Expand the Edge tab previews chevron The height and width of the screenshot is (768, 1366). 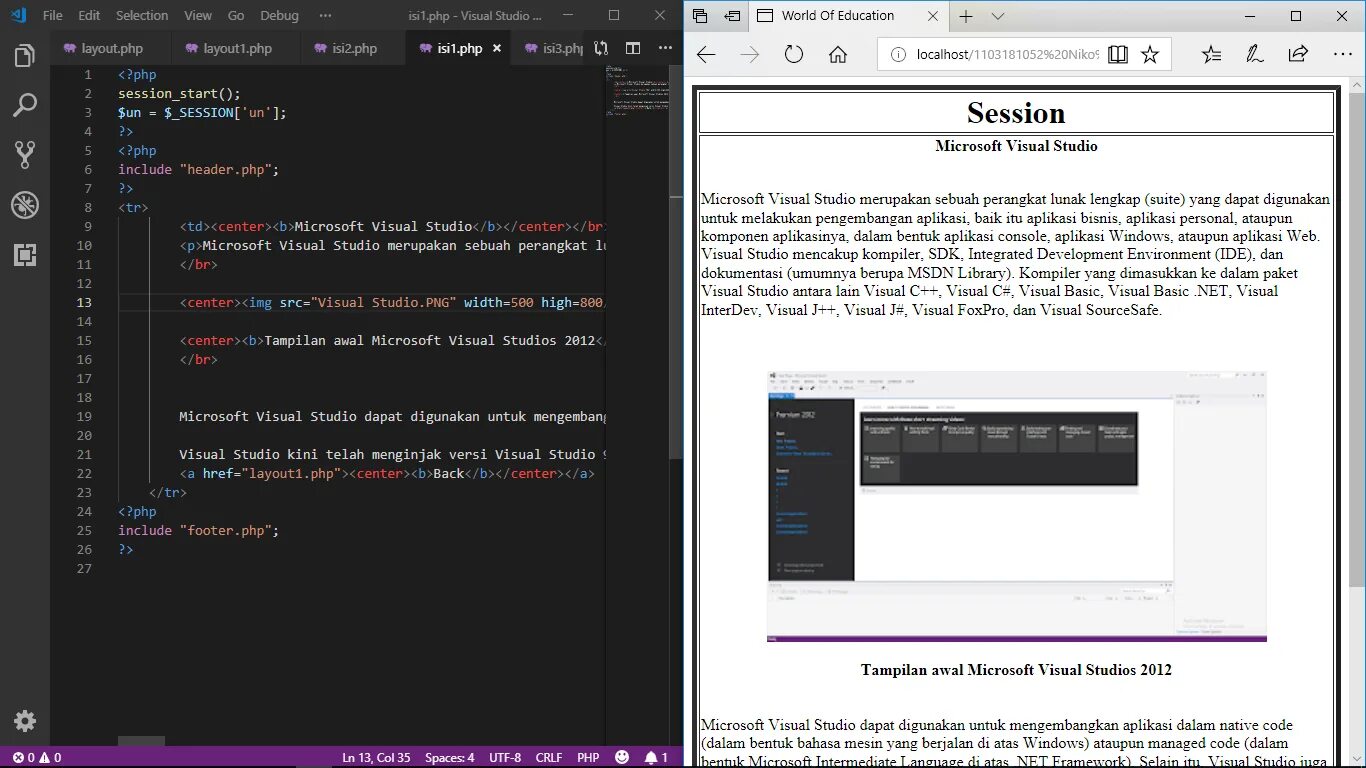click(x=998, y=16)
